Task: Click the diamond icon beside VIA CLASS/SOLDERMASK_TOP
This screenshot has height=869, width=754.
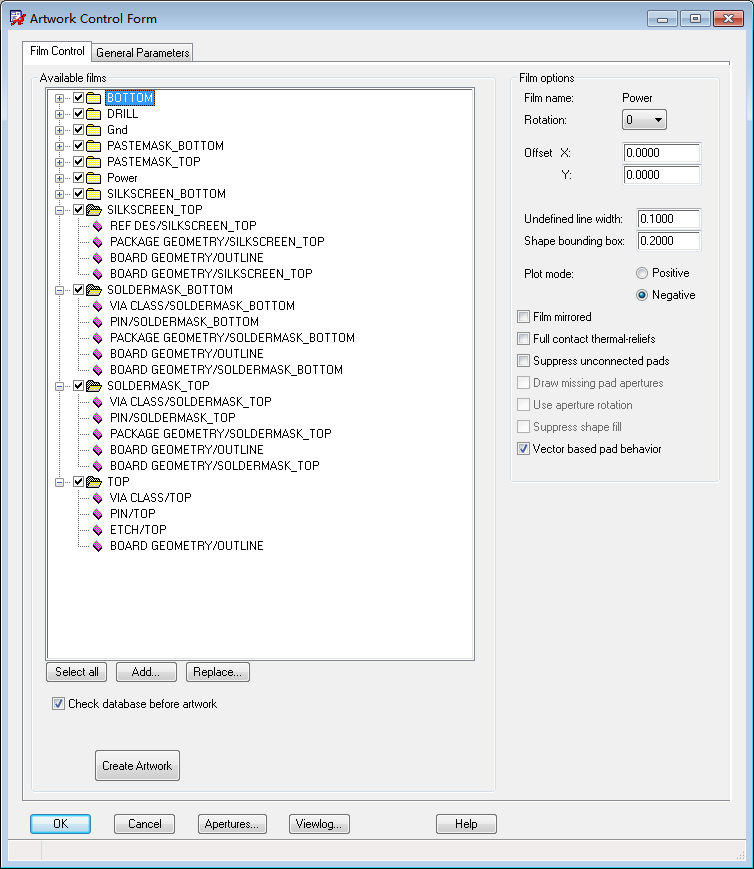Action: (98, 402)
